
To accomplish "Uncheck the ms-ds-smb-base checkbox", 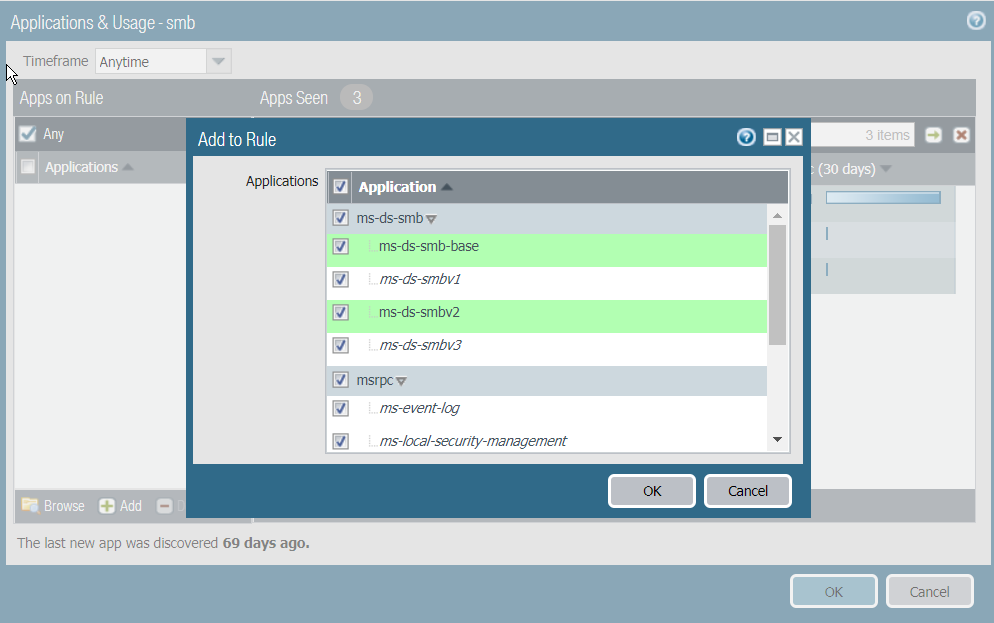I will tap(340, 246).
